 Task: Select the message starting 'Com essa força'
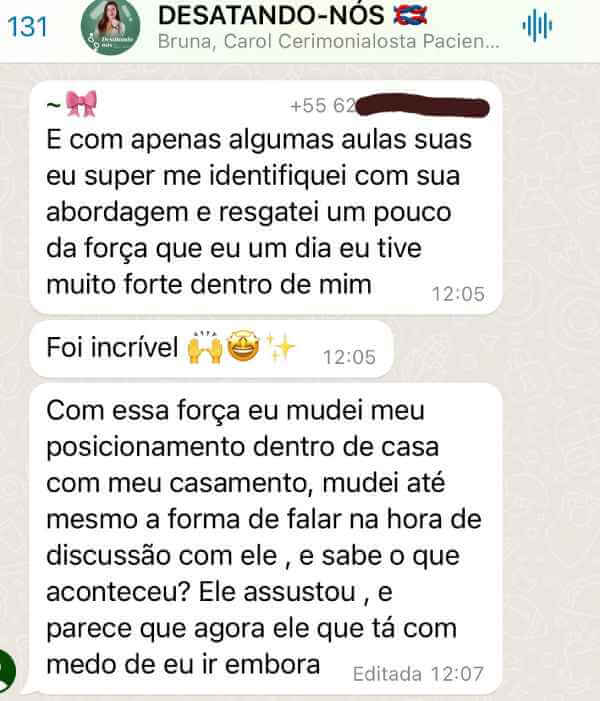point(266,538)
